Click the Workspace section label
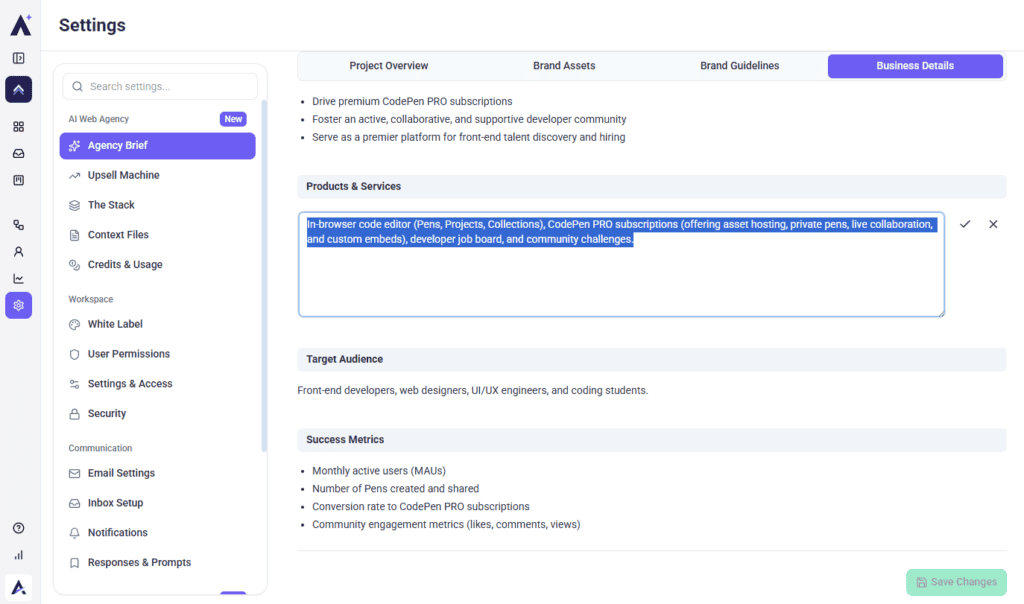Viewport: 1024px width, 604px height. tap(91, 299)
